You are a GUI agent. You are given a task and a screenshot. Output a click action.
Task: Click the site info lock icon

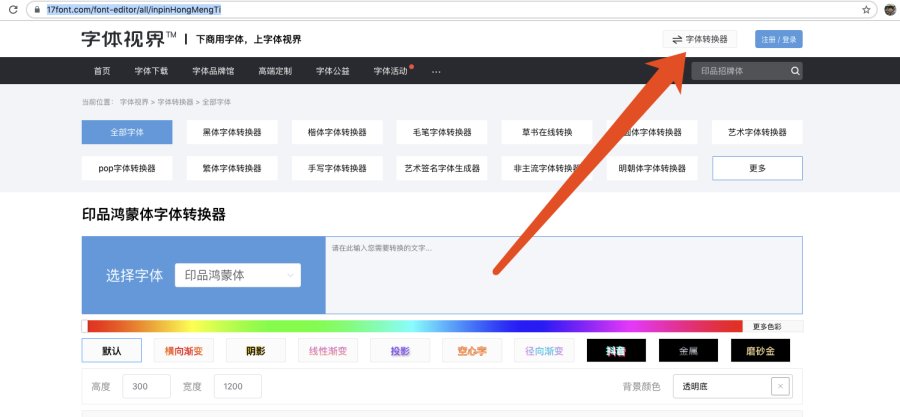(x=38, y=9)
